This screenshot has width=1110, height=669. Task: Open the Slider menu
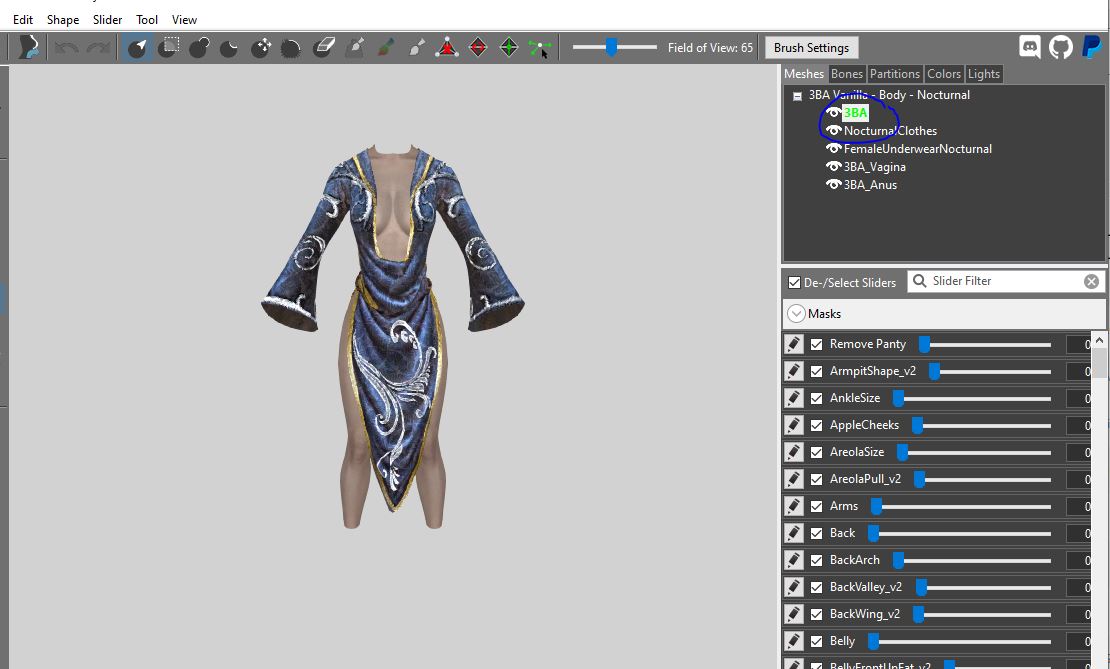tap(108, 20)
